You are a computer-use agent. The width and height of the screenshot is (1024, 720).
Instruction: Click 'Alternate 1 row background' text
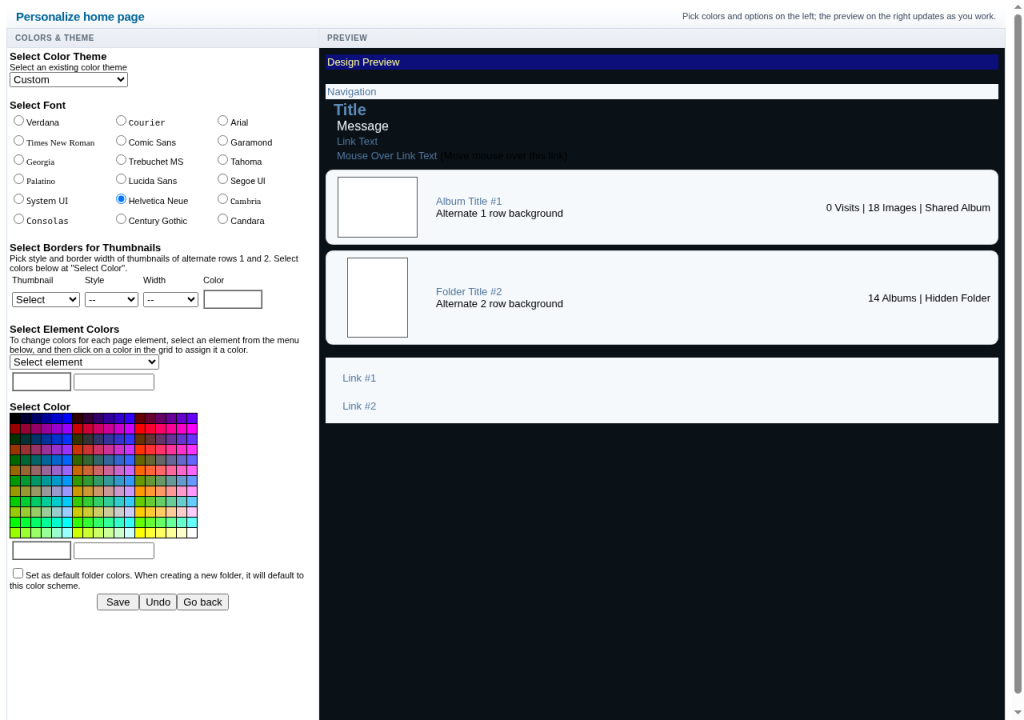pyautogui.click(x=500, y=214)
